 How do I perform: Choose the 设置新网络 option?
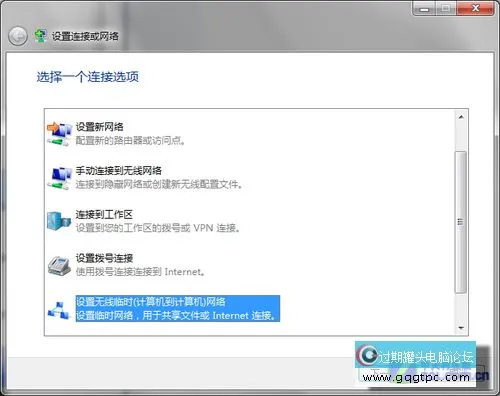coord(99,127)
